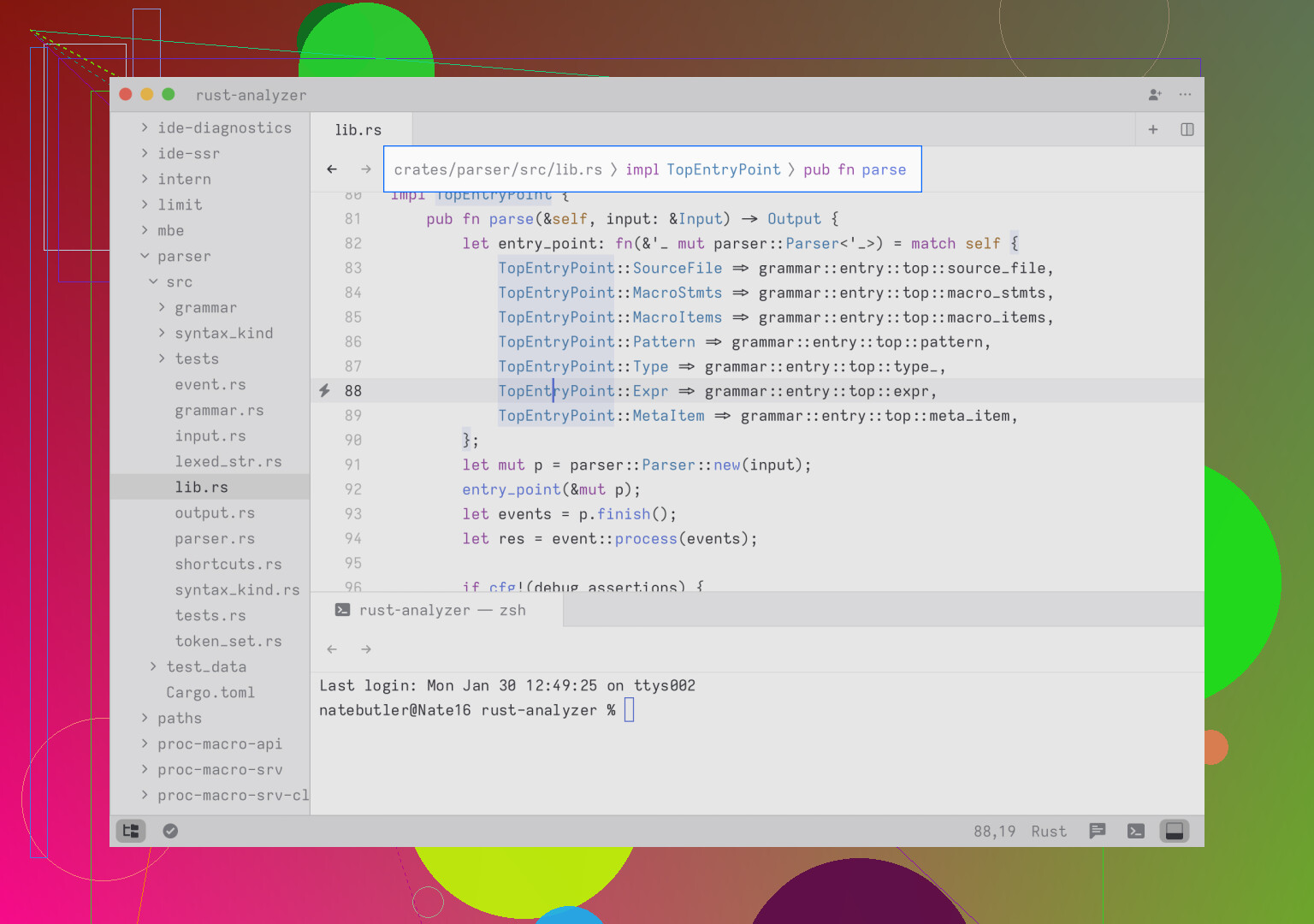Expand the grammar folder
Image resolution: width=1314 pixels, height=924 pixels.
click(x=205, y=308)
